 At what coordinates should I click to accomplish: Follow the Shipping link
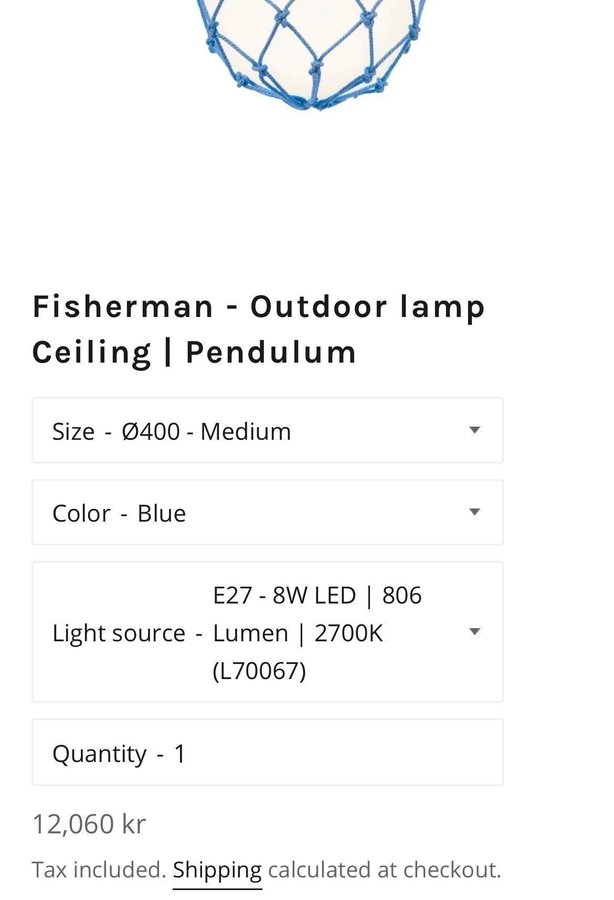pos(217,870)
